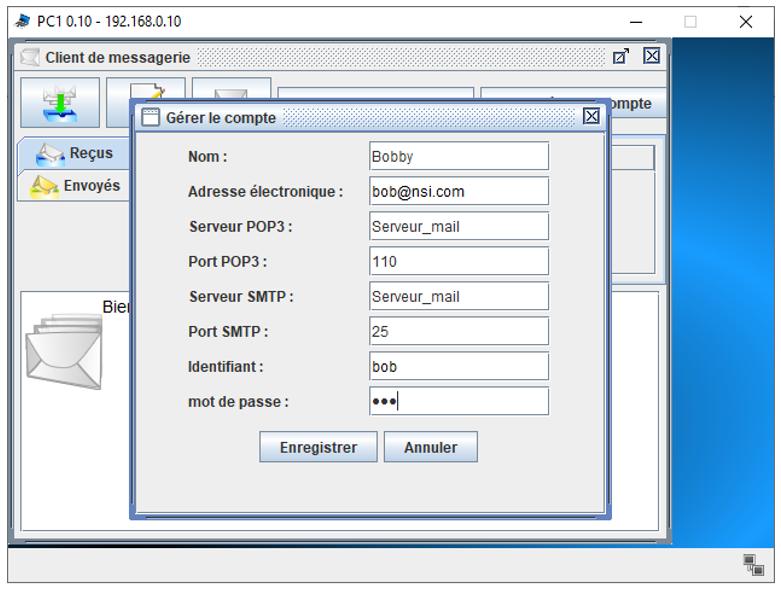Click the Nom field containing Bobby
Screen dimensions: 781x589
458,156
